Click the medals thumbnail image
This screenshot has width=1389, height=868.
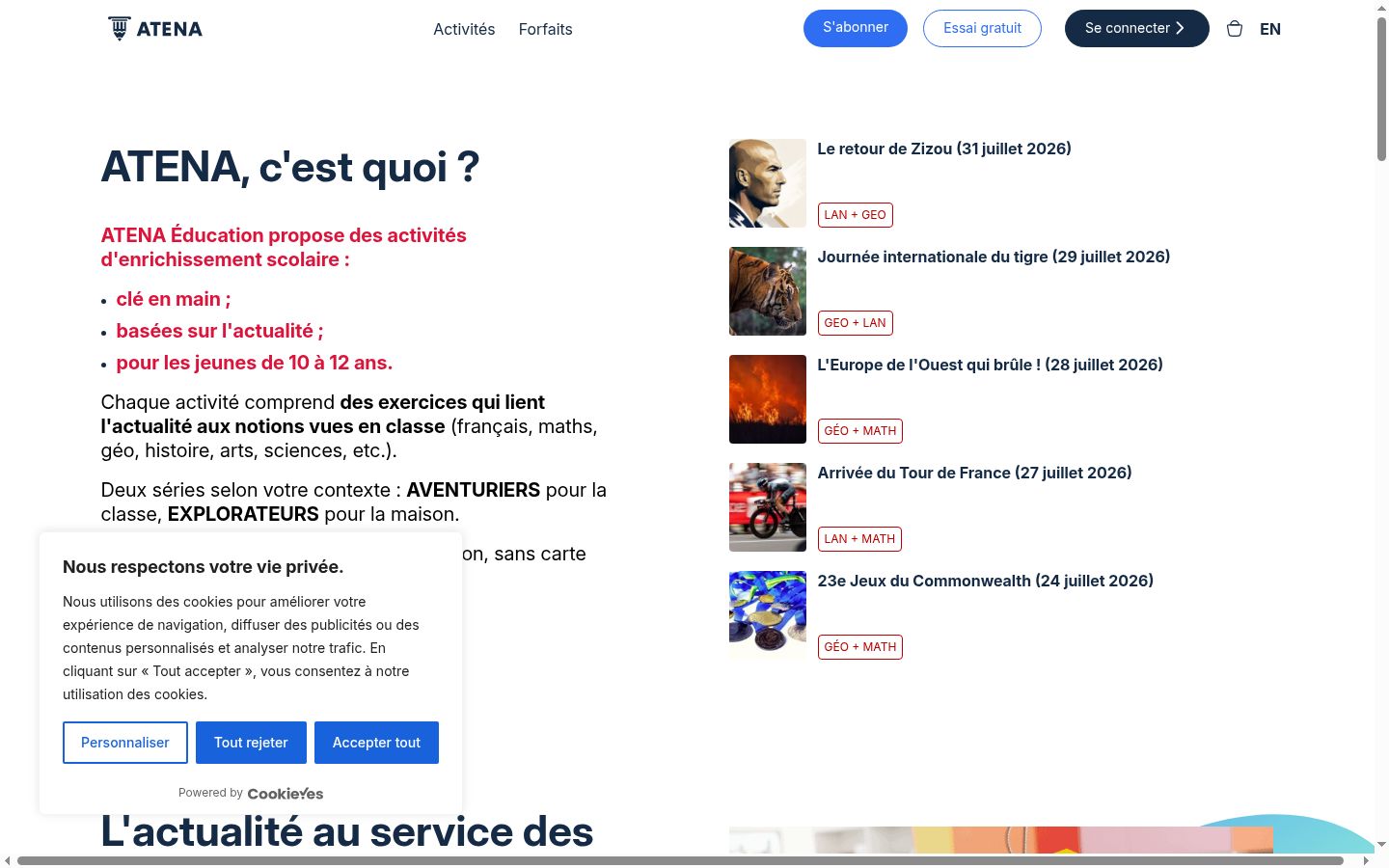coord(768,615)
